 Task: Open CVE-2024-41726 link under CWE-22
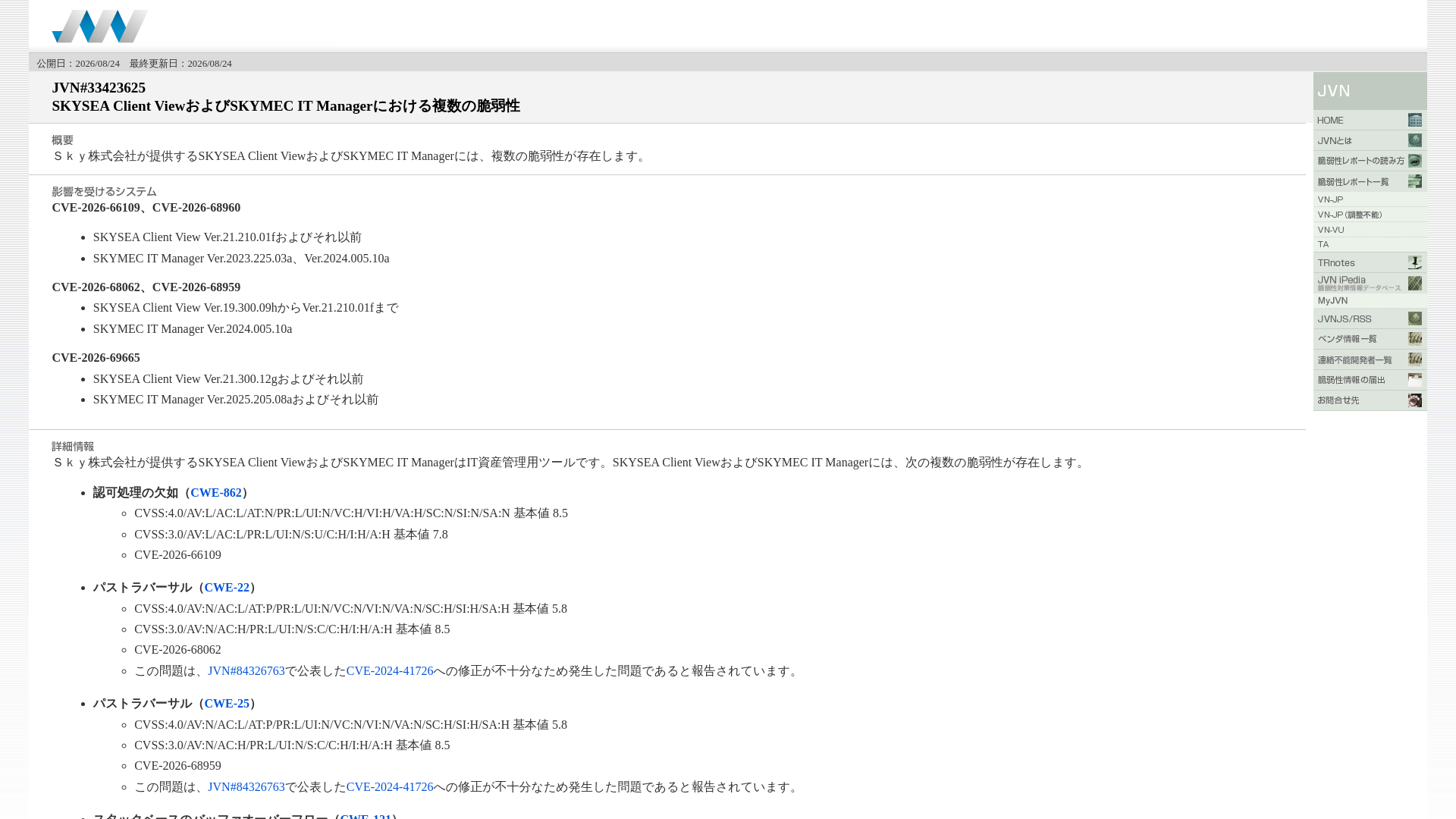tap(390, 671)
